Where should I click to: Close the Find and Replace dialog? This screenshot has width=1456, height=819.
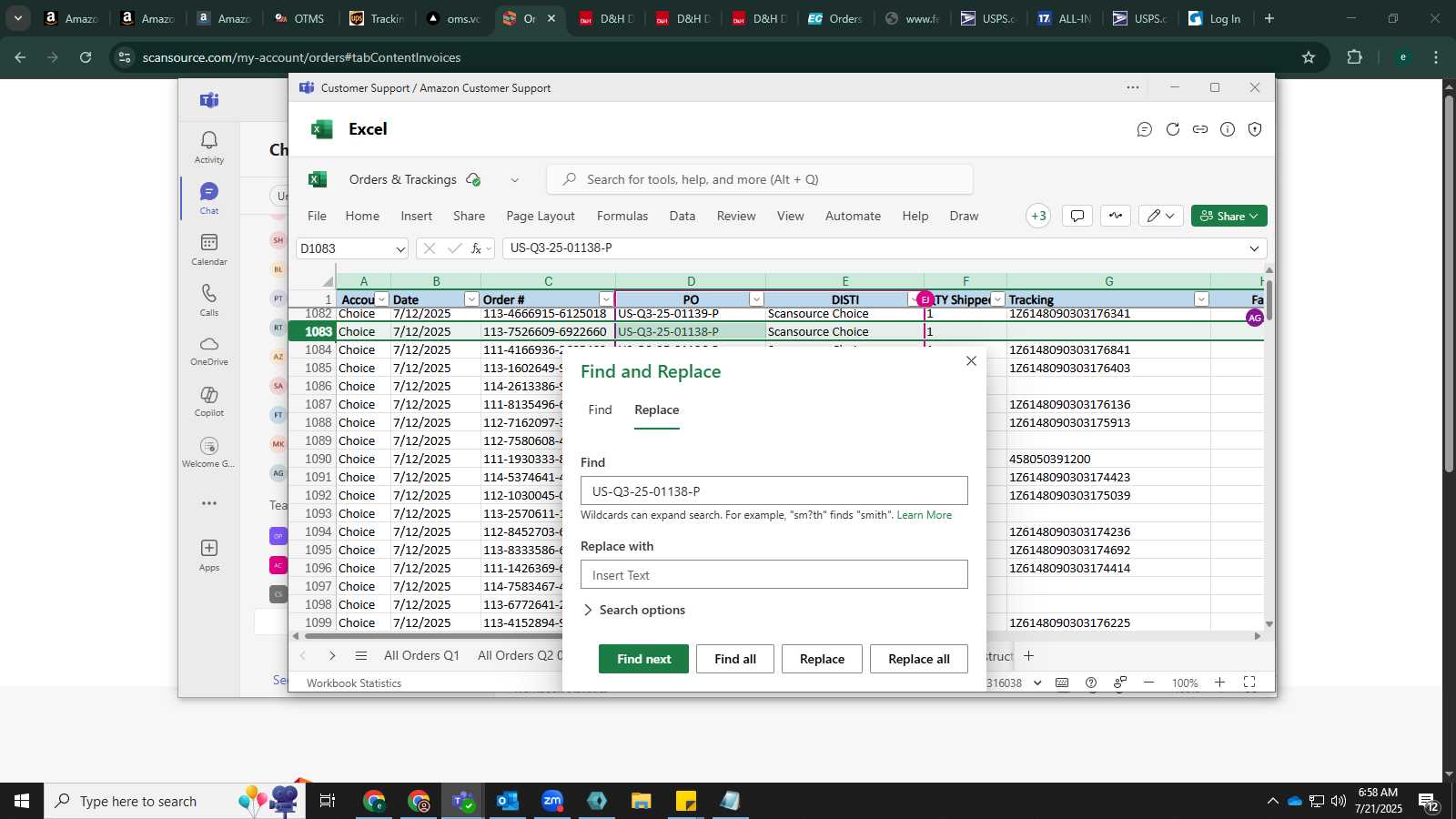(x=971, y=361)
